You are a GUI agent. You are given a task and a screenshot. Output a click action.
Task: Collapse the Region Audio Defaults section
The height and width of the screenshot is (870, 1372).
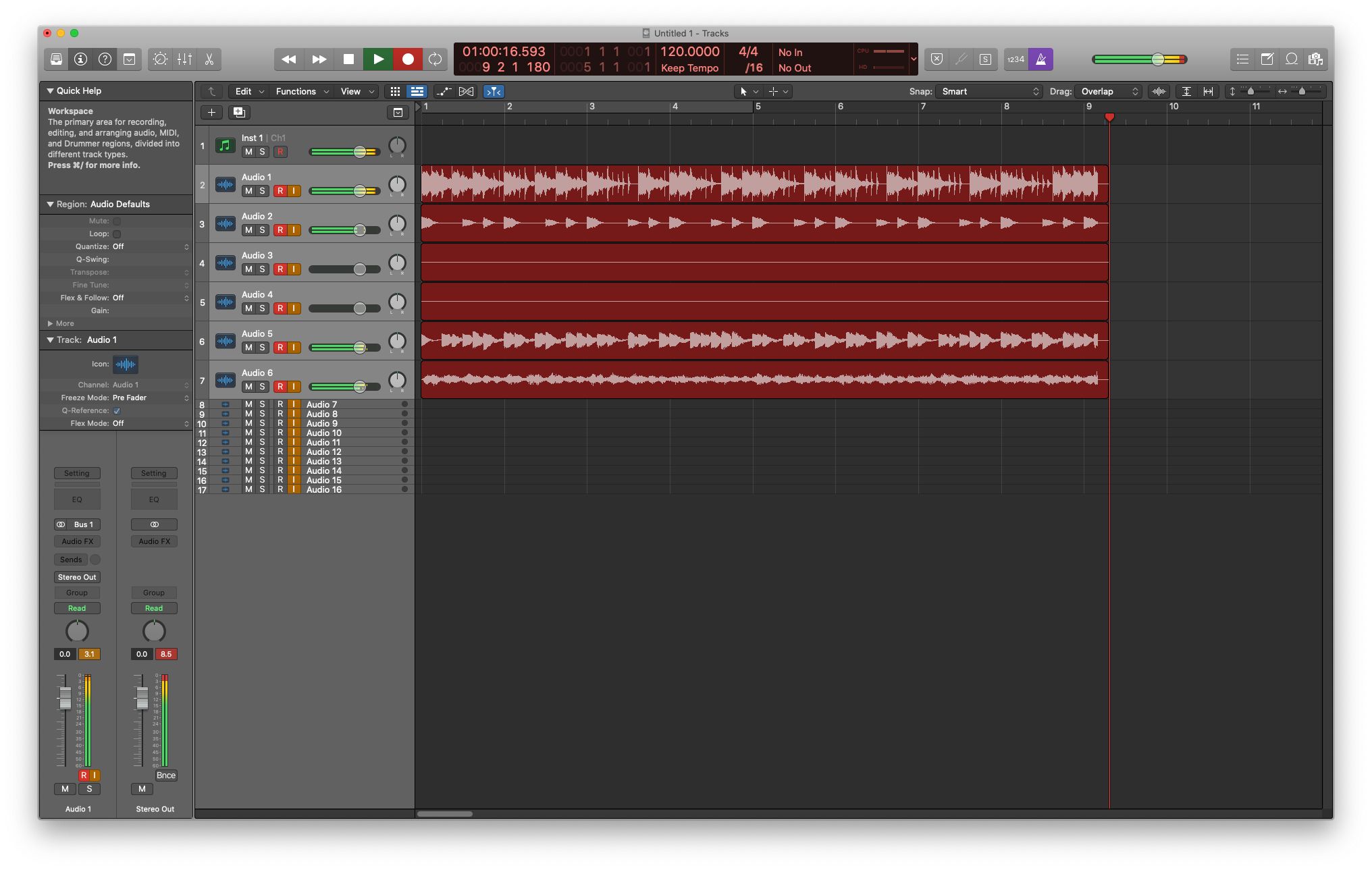tap(50, 204)
